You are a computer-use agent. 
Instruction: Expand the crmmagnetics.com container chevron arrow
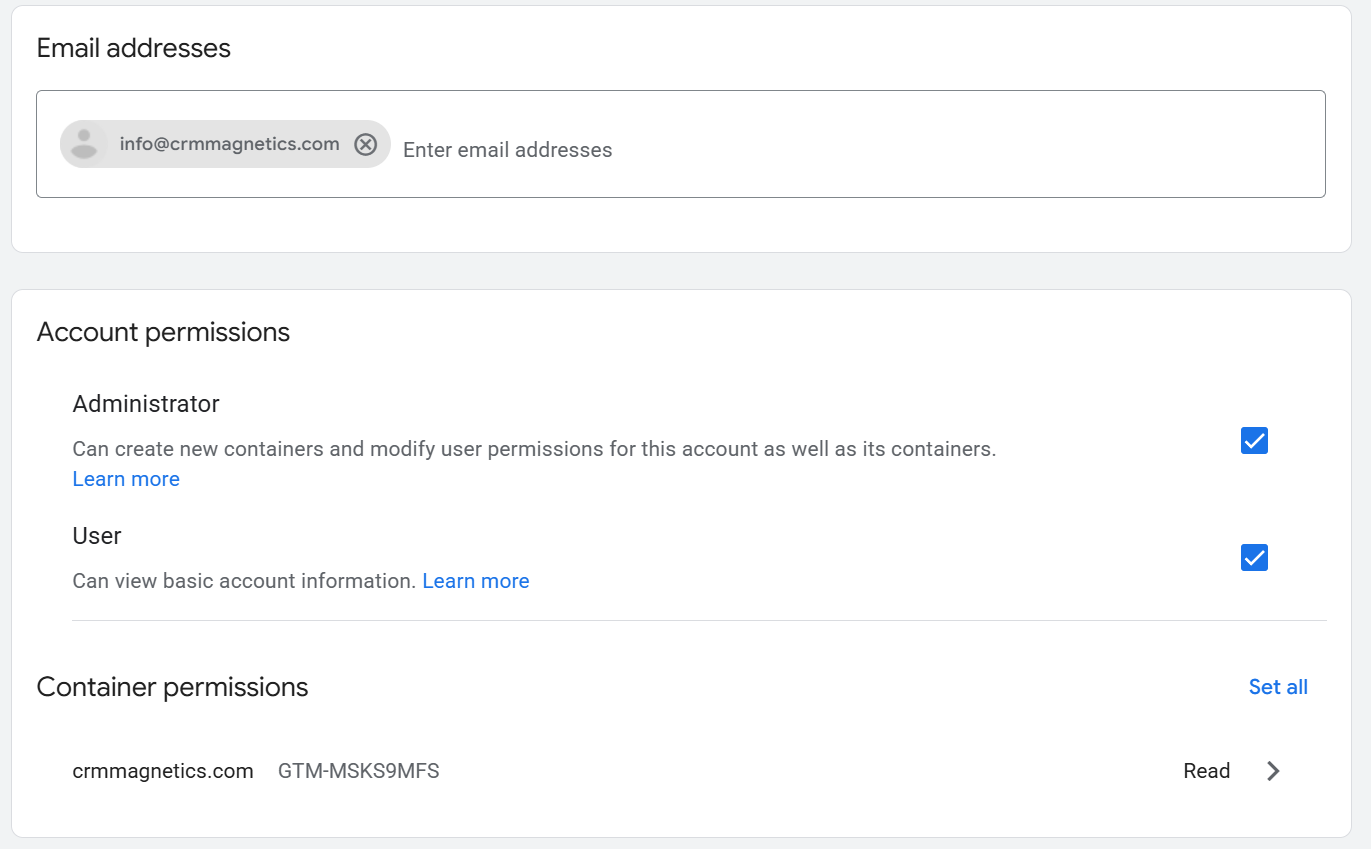point(1273,771)
